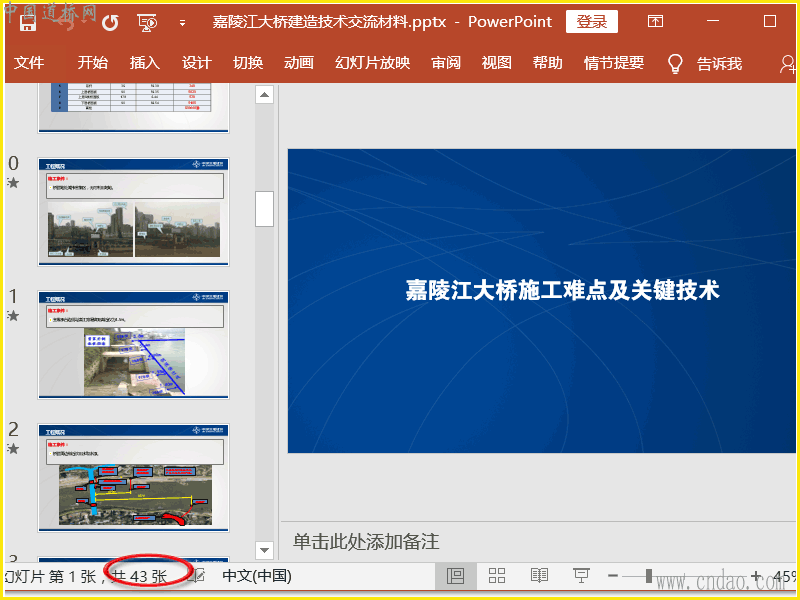Start Slide Show icon in status bar
The image size is (800, 600).
click(x=581, y=576)
